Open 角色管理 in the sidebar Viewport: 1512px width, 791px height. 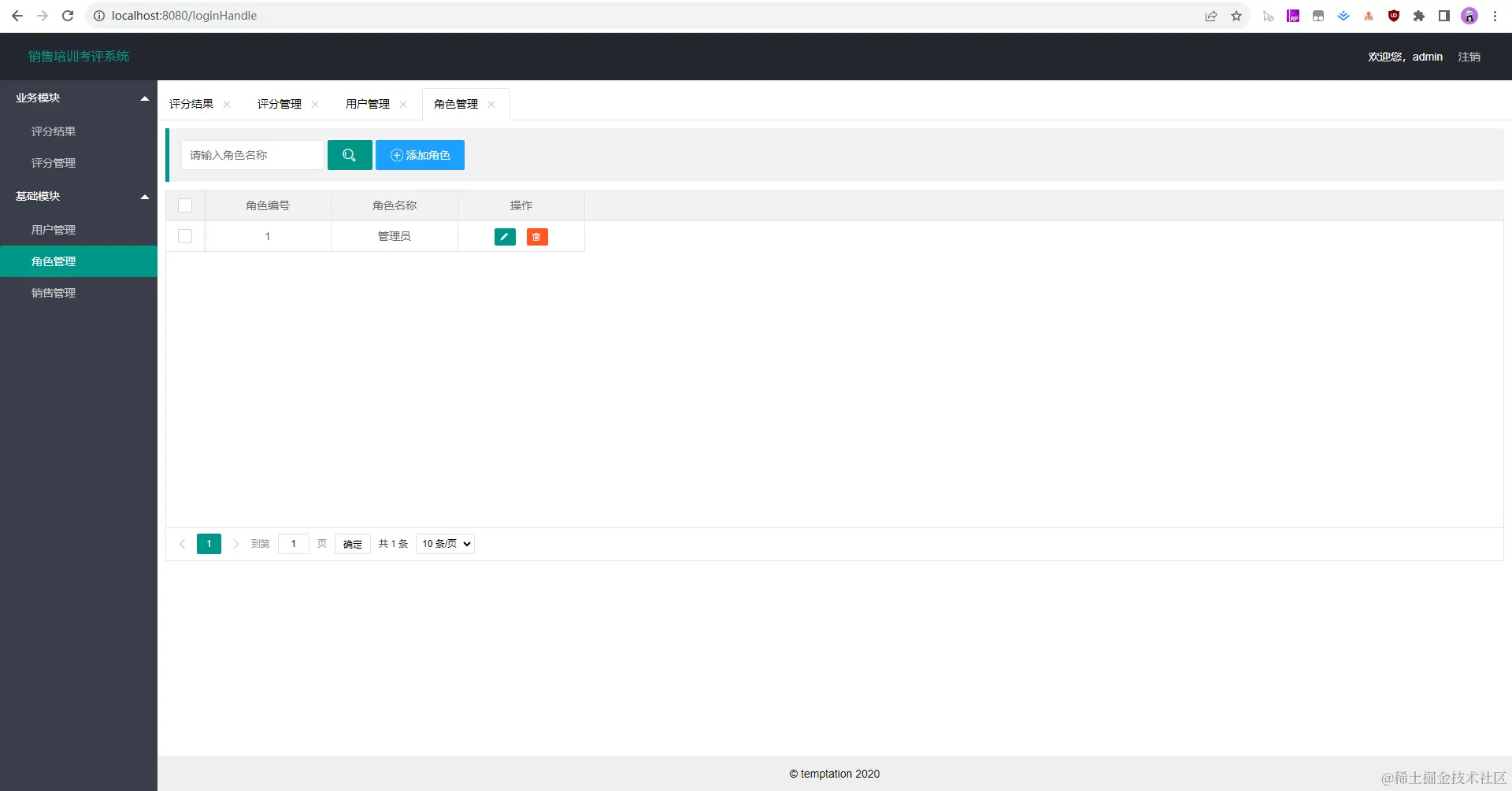tap(79, 261)
